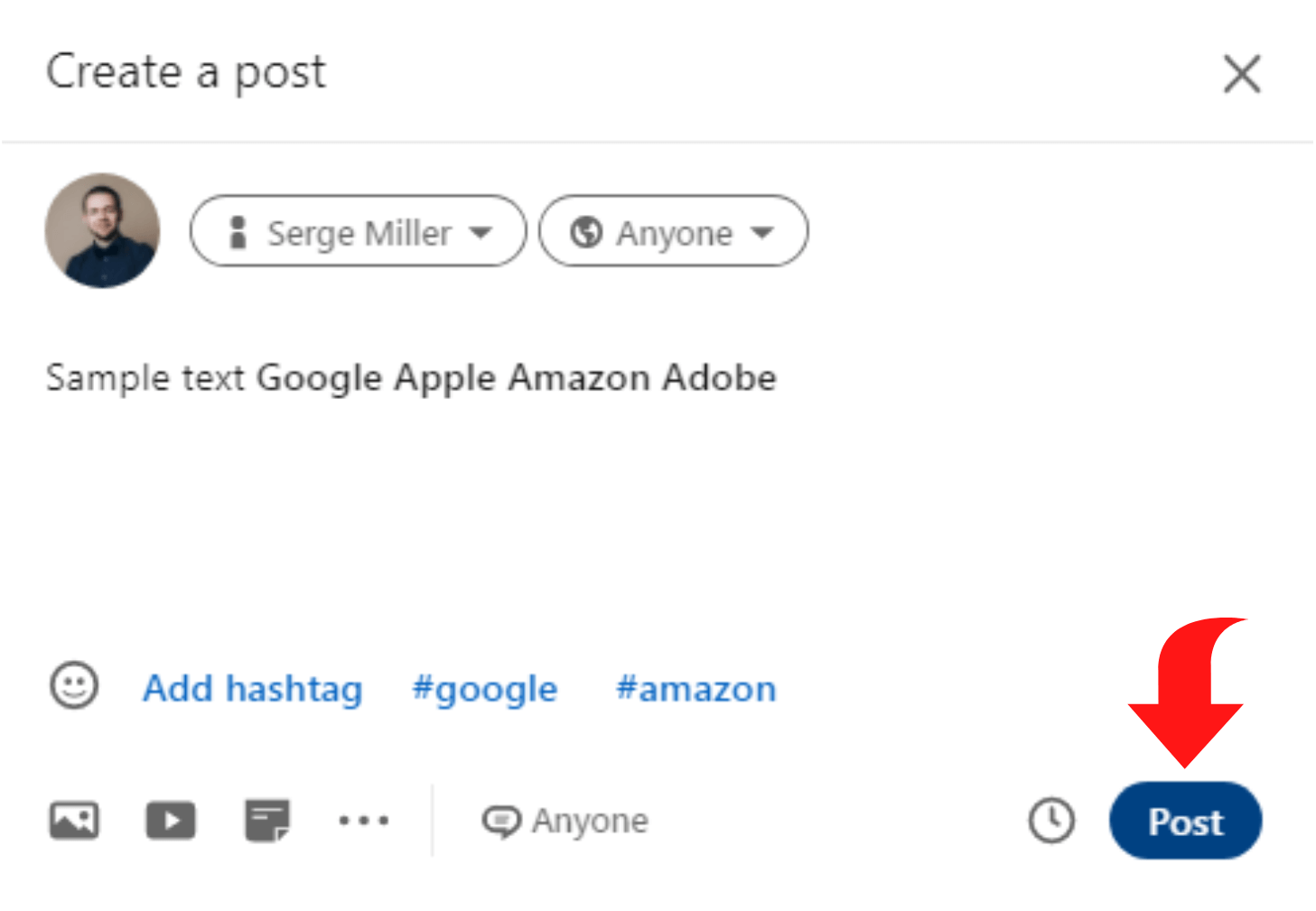Schedule the post using the clock icon
The height and width of the screenshot is (911, 1316).
click(1050, 820)
